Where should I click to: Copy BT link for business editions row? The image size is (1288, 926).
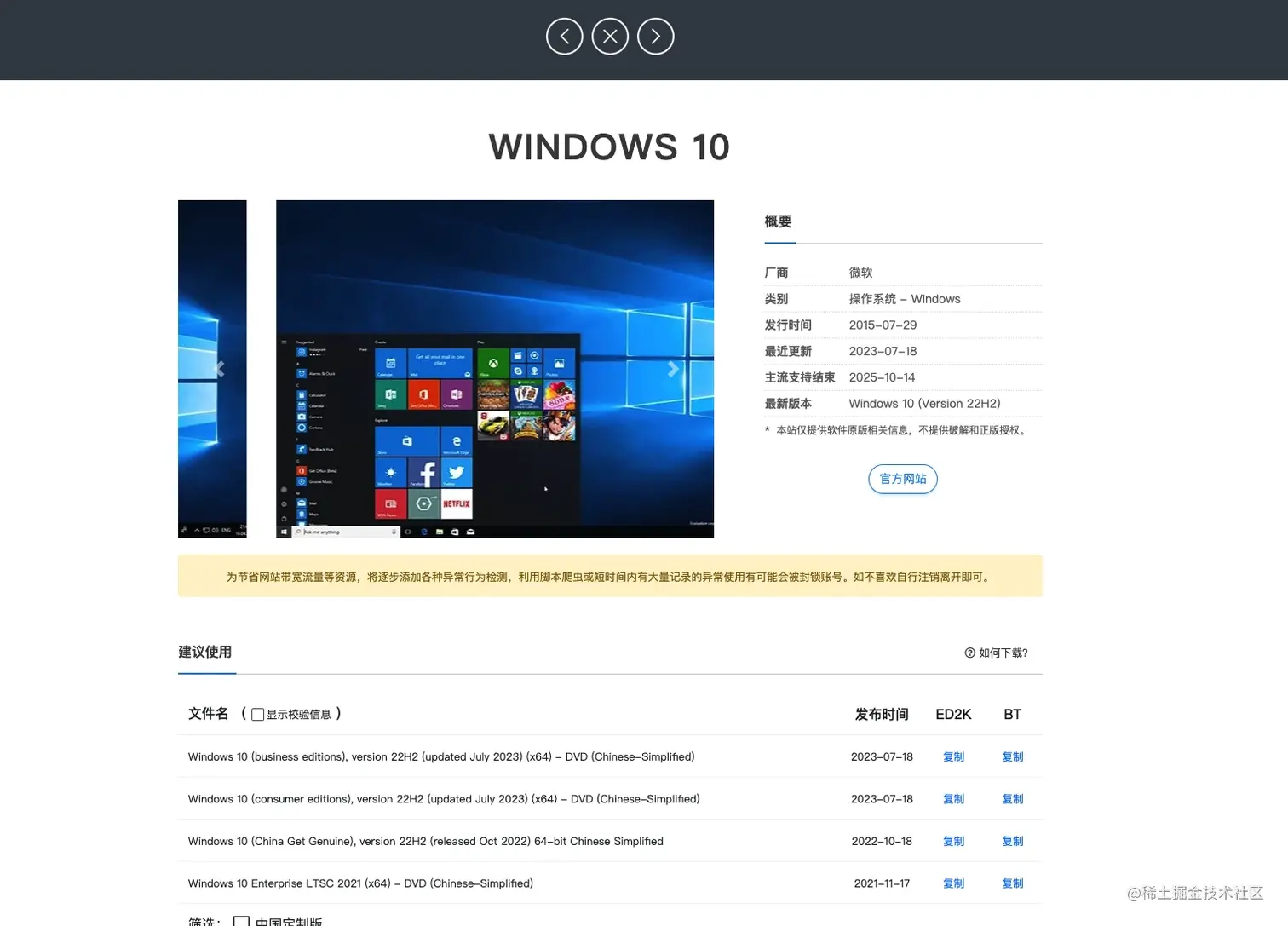(1012, 756)
